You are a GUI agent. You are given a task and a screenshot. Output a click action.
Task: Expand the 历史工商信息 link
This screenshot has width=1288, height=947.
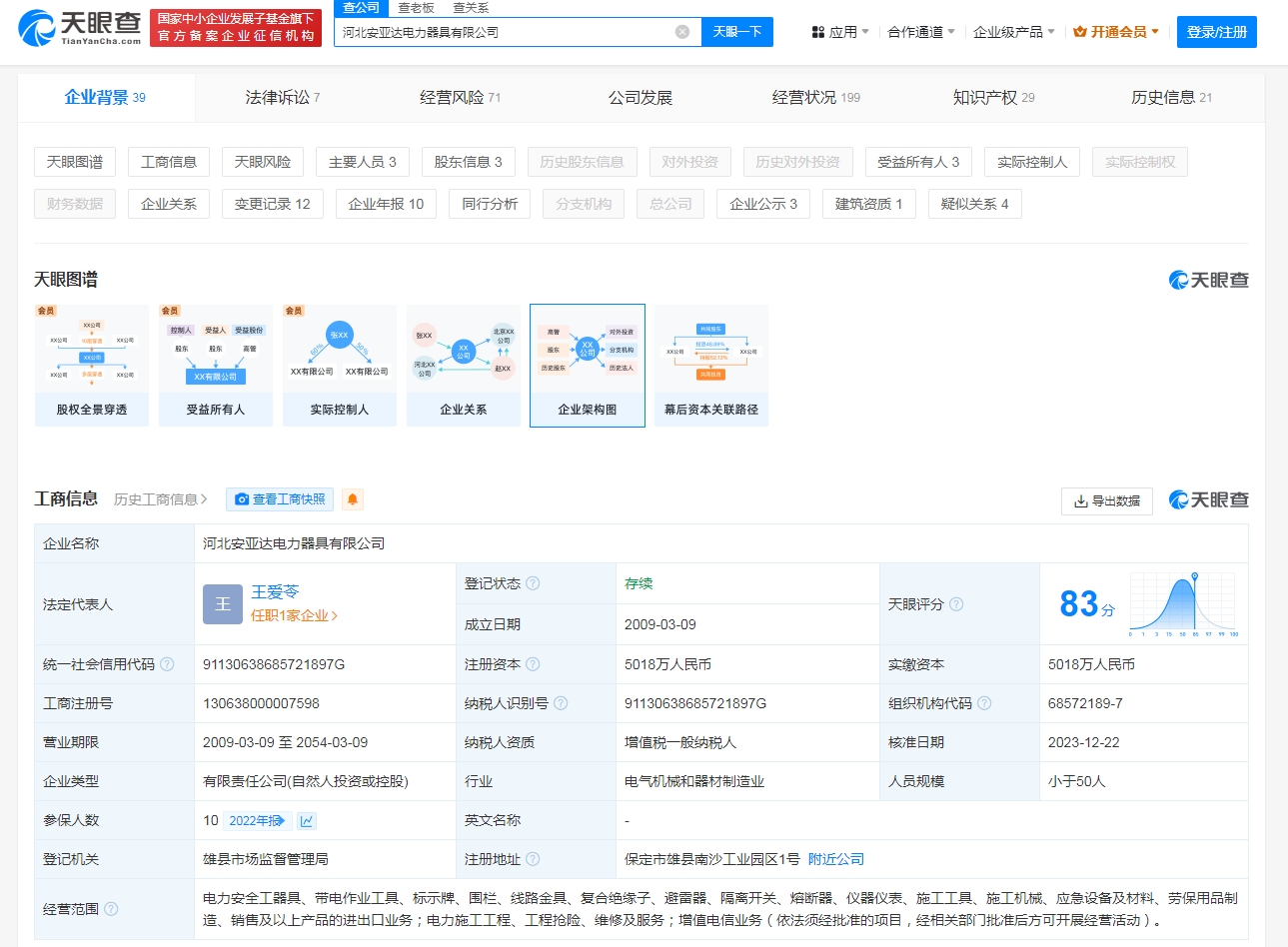161,499
